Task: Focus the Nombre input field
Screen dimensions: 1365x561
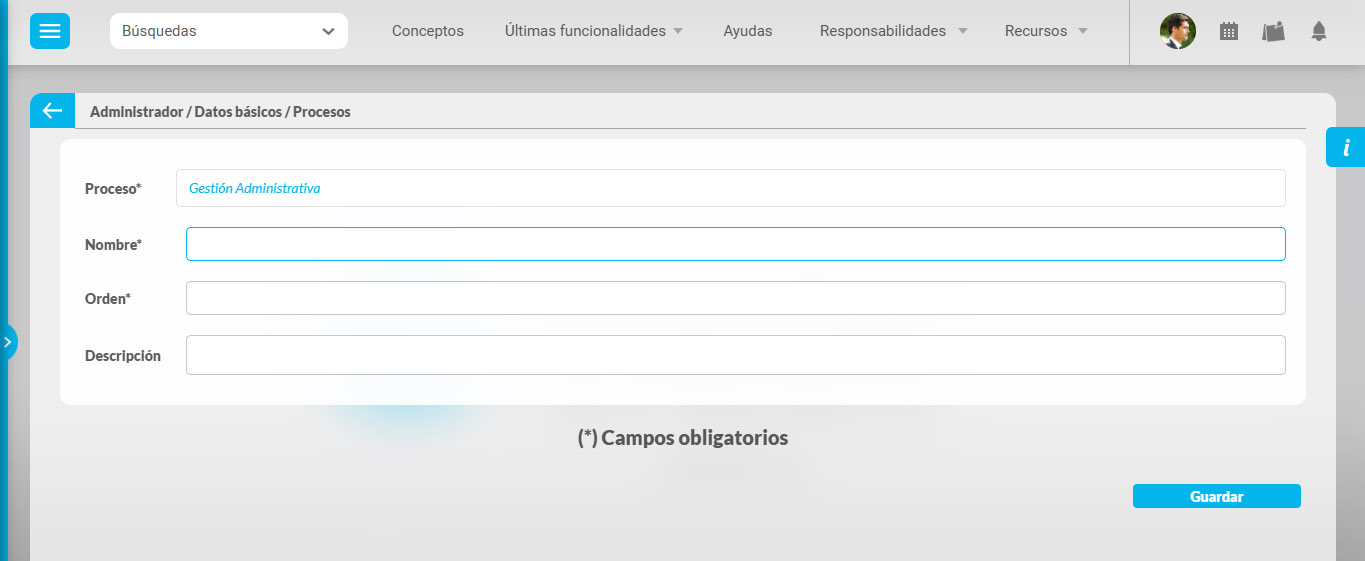Action: coord(735,244)
